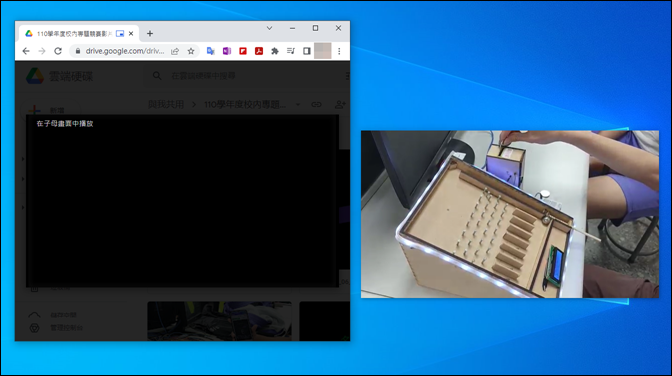The width and height of the screenshot is (672, 376).
Task: Open the tab search dropdown arrow
Action: pos(269,28)
